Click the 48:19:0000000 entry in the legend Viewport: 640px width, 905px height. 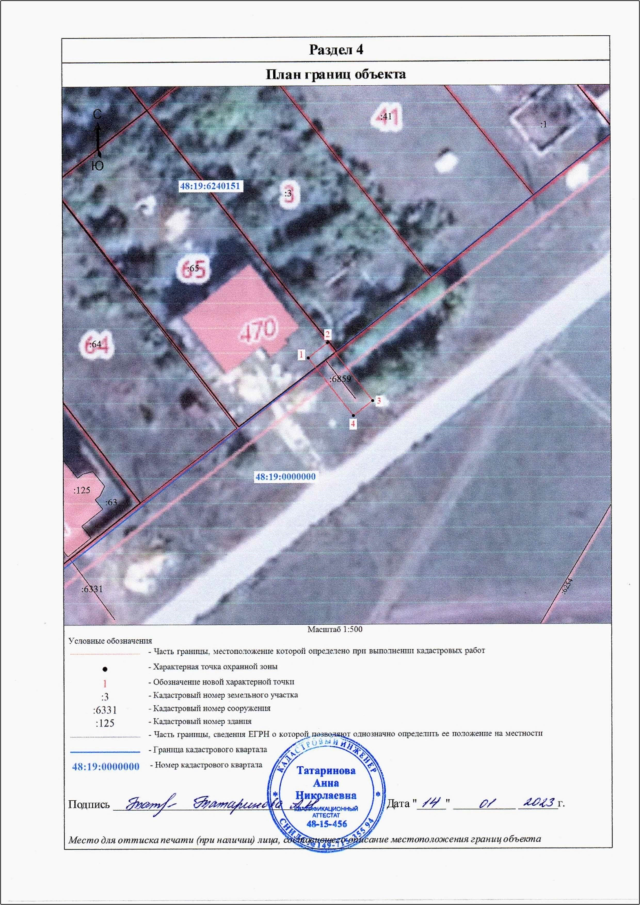click(104, 765)
